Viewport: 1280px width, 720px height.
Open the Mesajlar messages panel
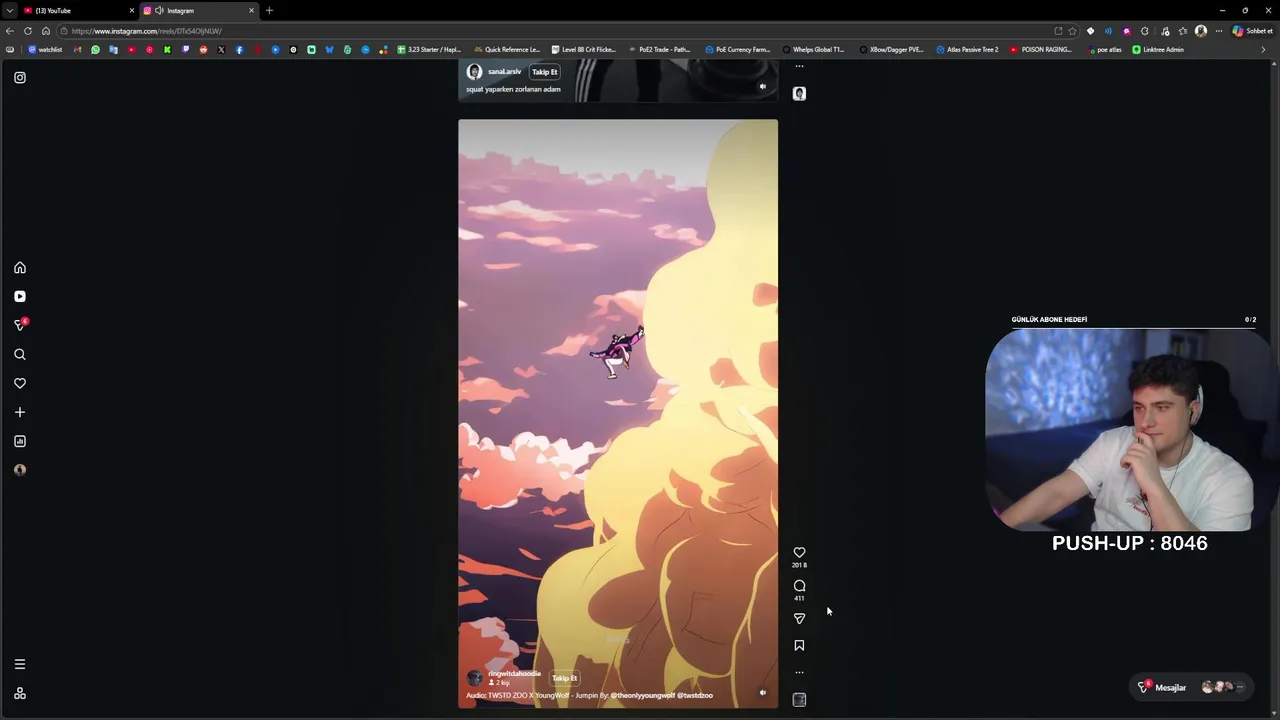(x=1190, y=687)
